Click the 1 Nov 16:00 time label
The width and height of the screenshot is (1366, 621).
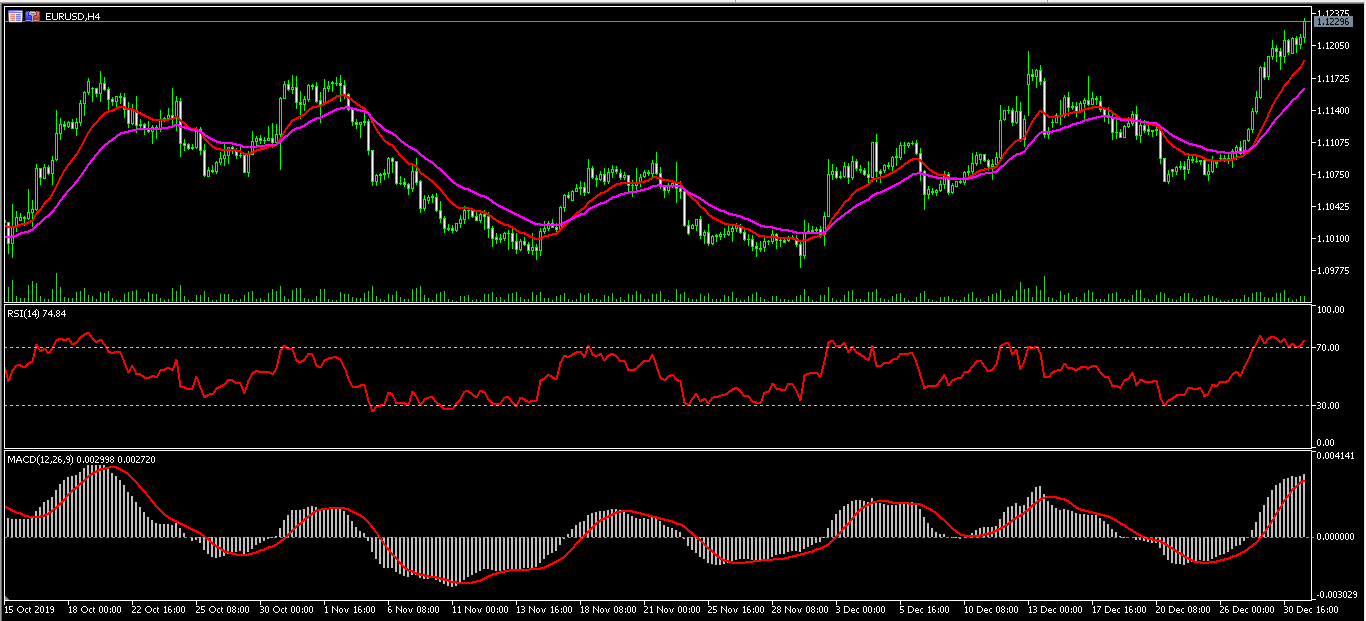click(350, 608)
